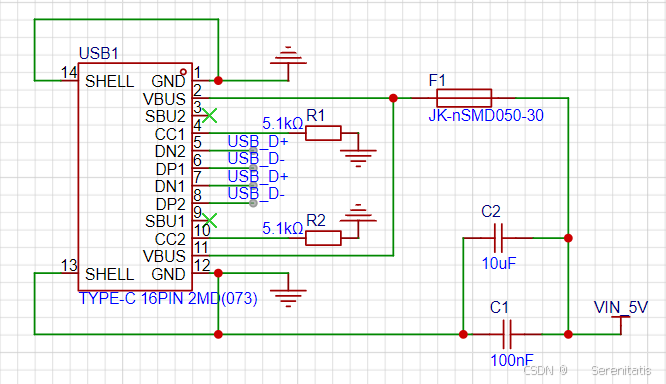This screenshot has width=666, height=384.
Task: Select the 100nF capacitor value
Action: pos(512,360)
